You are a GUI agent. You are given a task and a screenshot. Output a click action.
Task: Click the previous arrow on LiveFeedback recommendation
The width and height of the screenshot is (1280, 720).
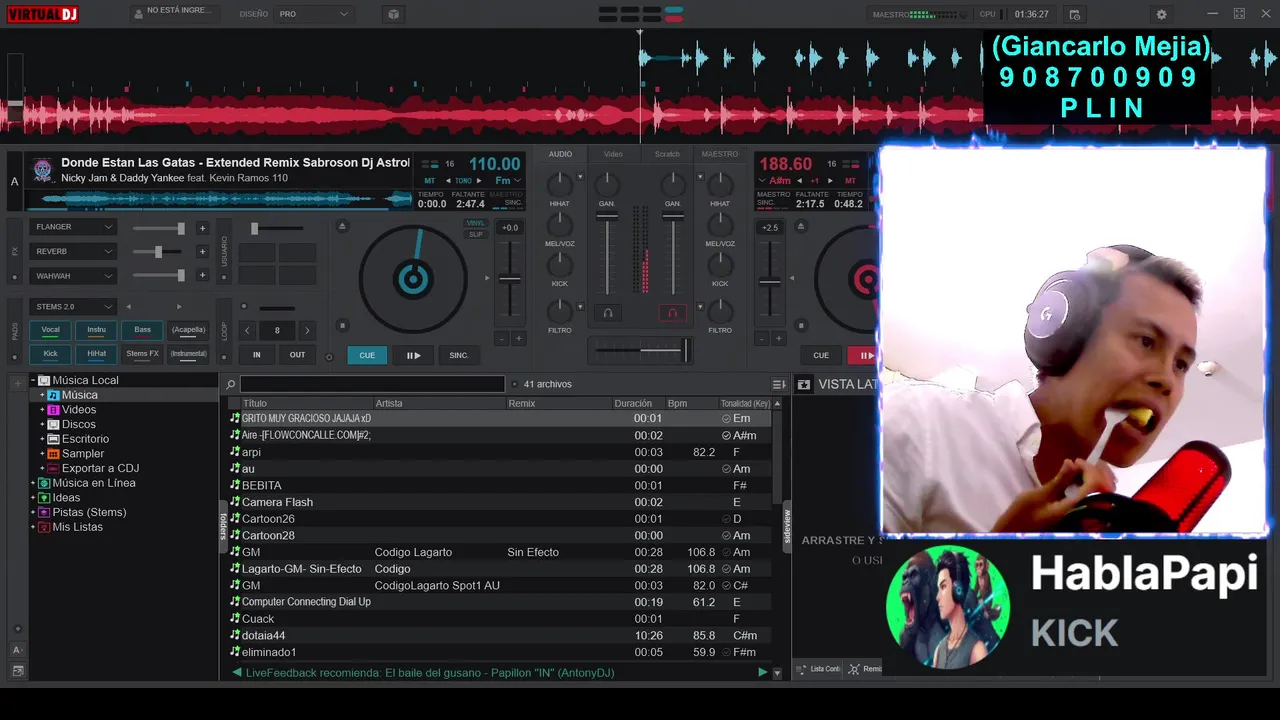pyautogui.click(x=237, y=672)
